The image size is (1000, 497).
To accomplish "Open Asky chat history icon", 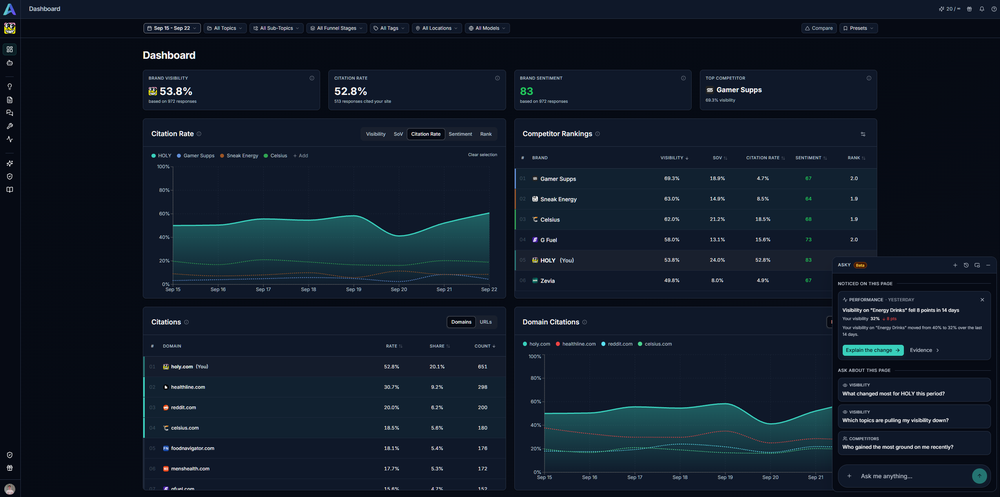I will pyautogui.click(x=966, y=265).
